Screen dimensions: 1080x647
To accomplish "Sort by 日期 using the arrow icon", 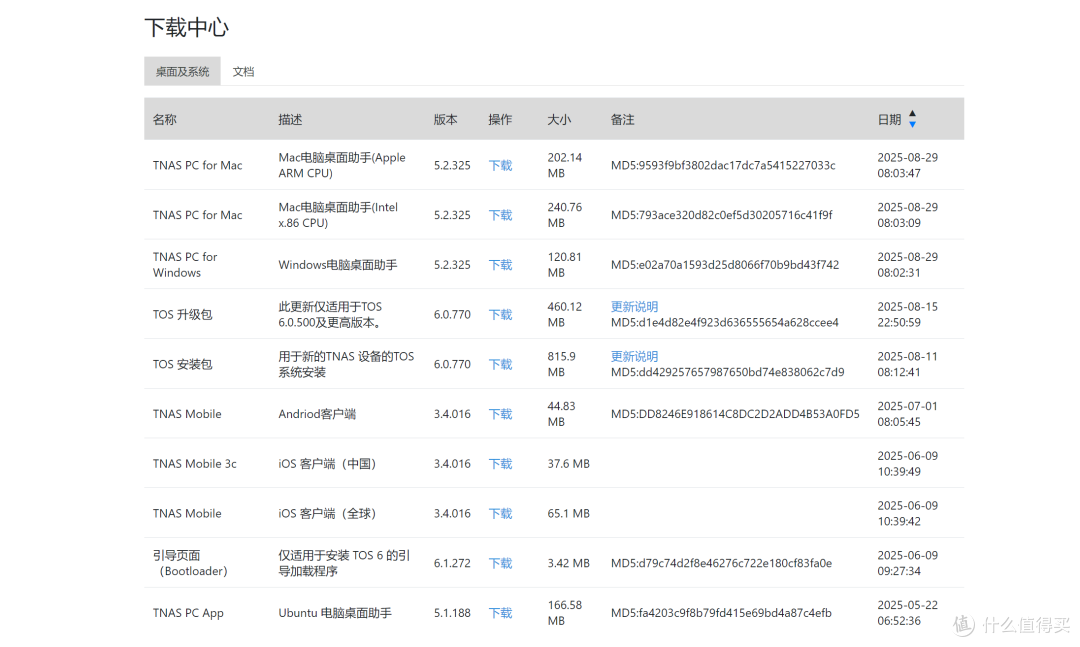I will [912, 119].
